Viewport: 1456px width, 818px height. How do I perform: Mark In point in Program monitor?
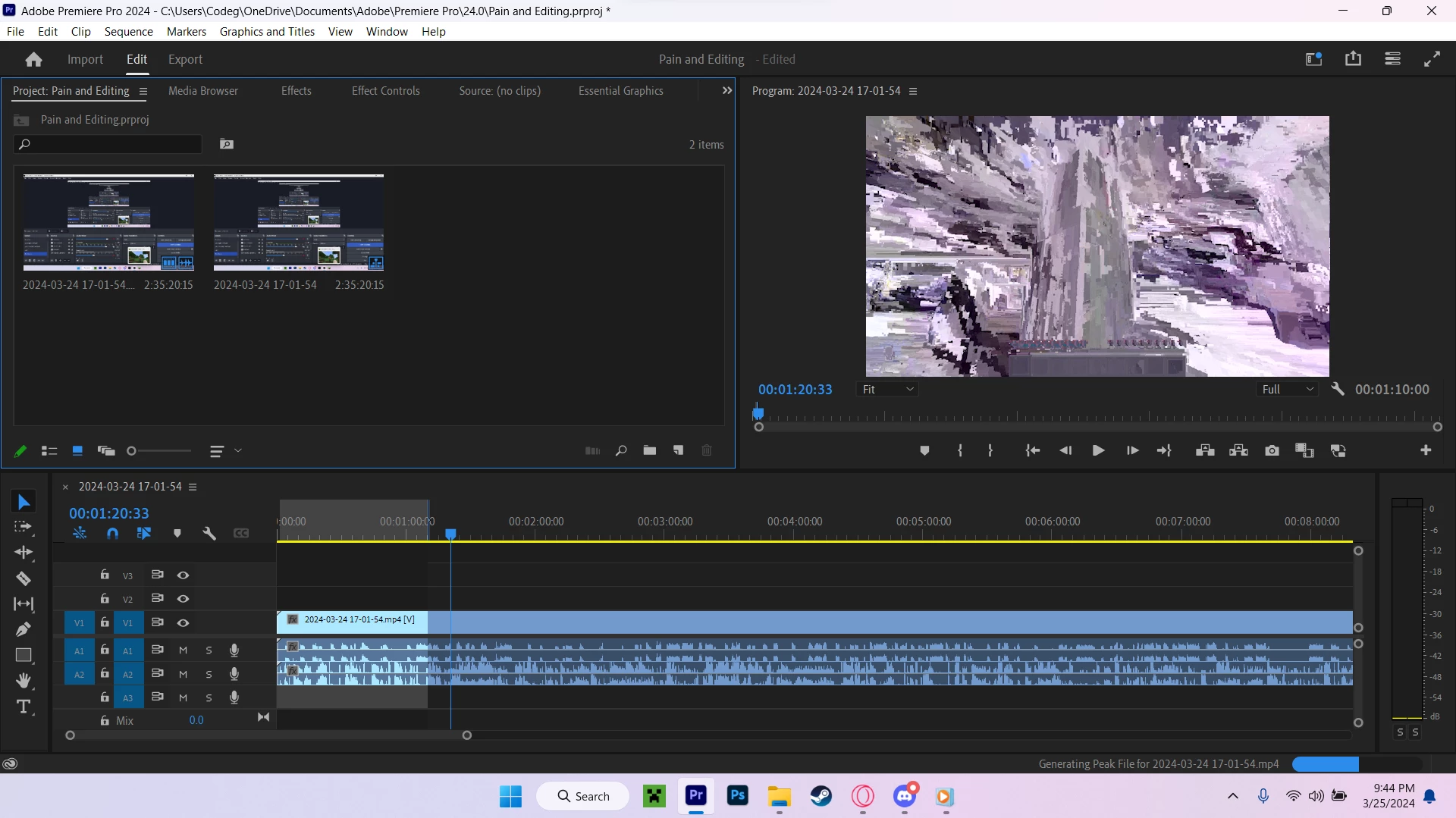tap(960, 451)
